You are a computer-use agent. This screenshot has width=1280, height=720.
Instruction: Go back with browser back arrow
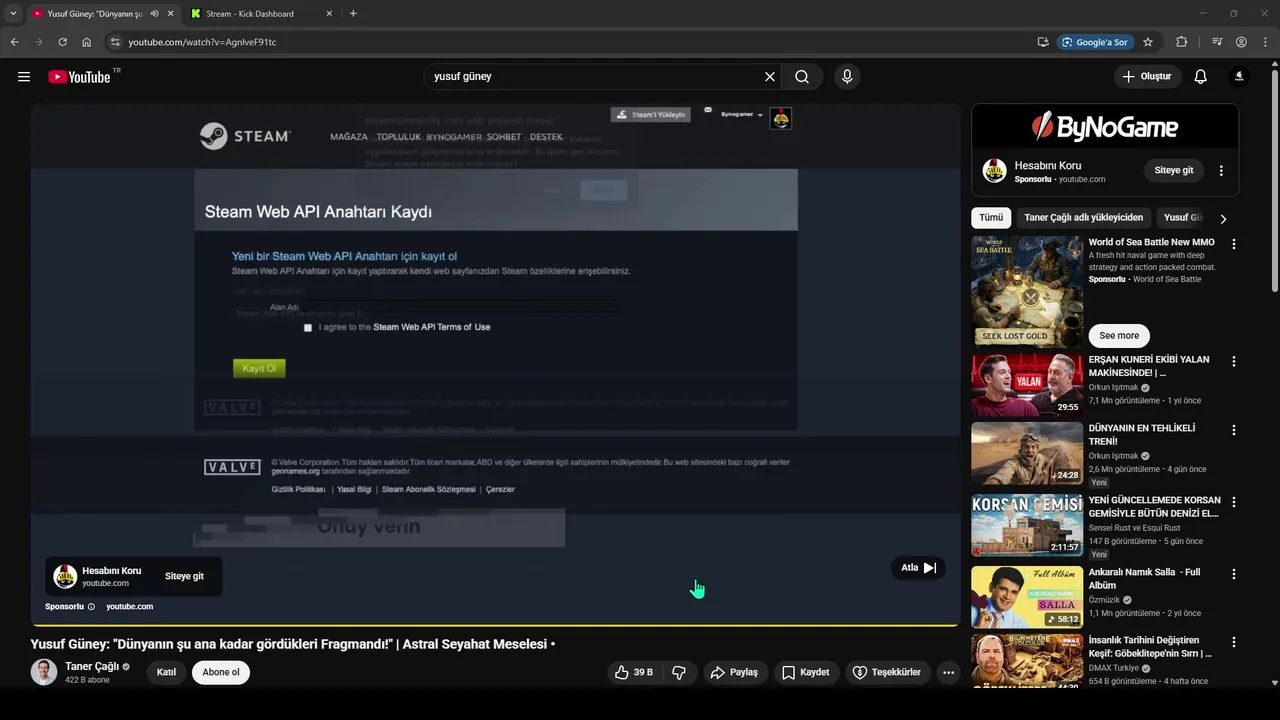coord(14,42)
